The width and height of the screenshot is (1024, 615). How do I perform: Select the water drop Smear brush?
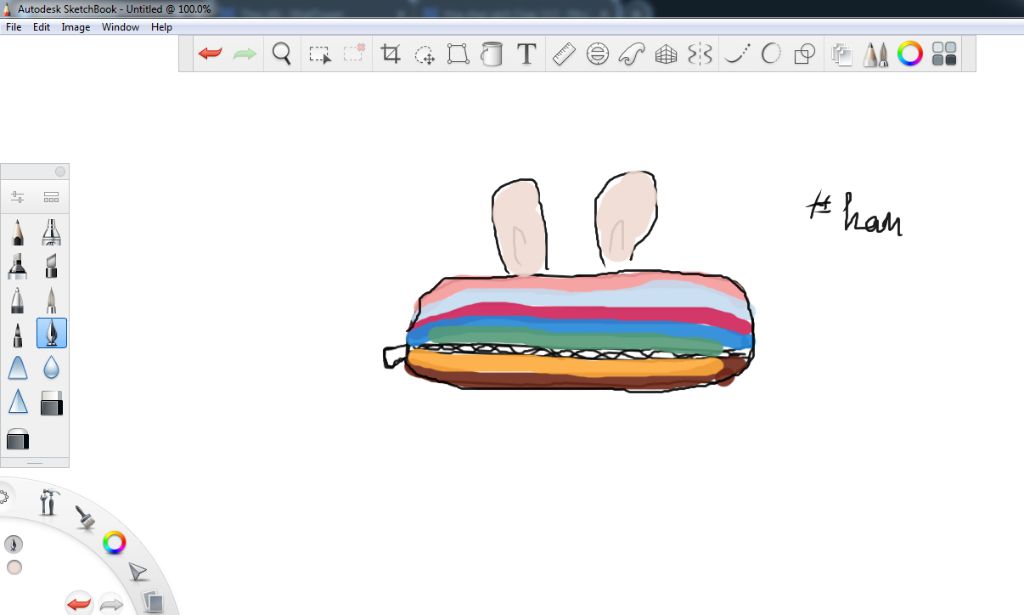51,368
